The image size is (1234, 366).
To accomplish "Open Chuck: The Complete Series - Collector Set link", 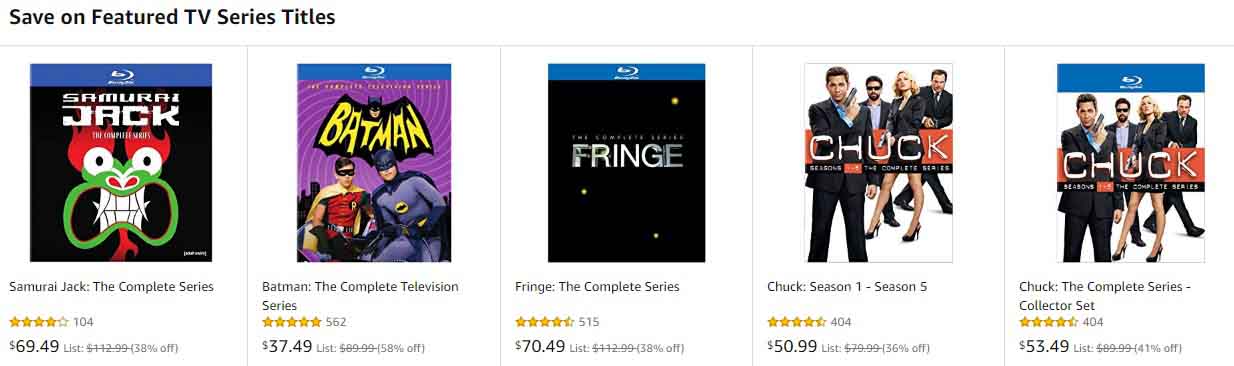I will (x=1105, y=296).
